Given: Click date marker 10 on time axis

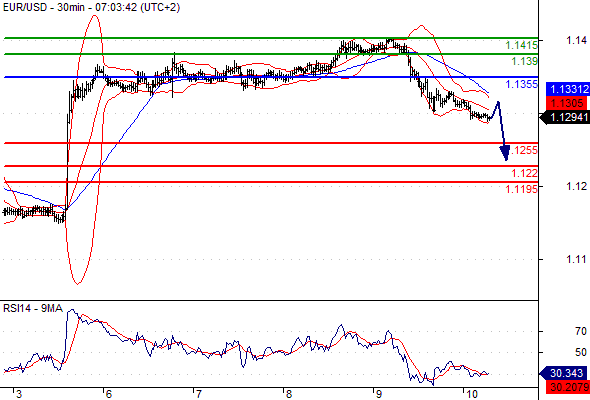Looking at the screenshot, I should click(x=471, y=394).
